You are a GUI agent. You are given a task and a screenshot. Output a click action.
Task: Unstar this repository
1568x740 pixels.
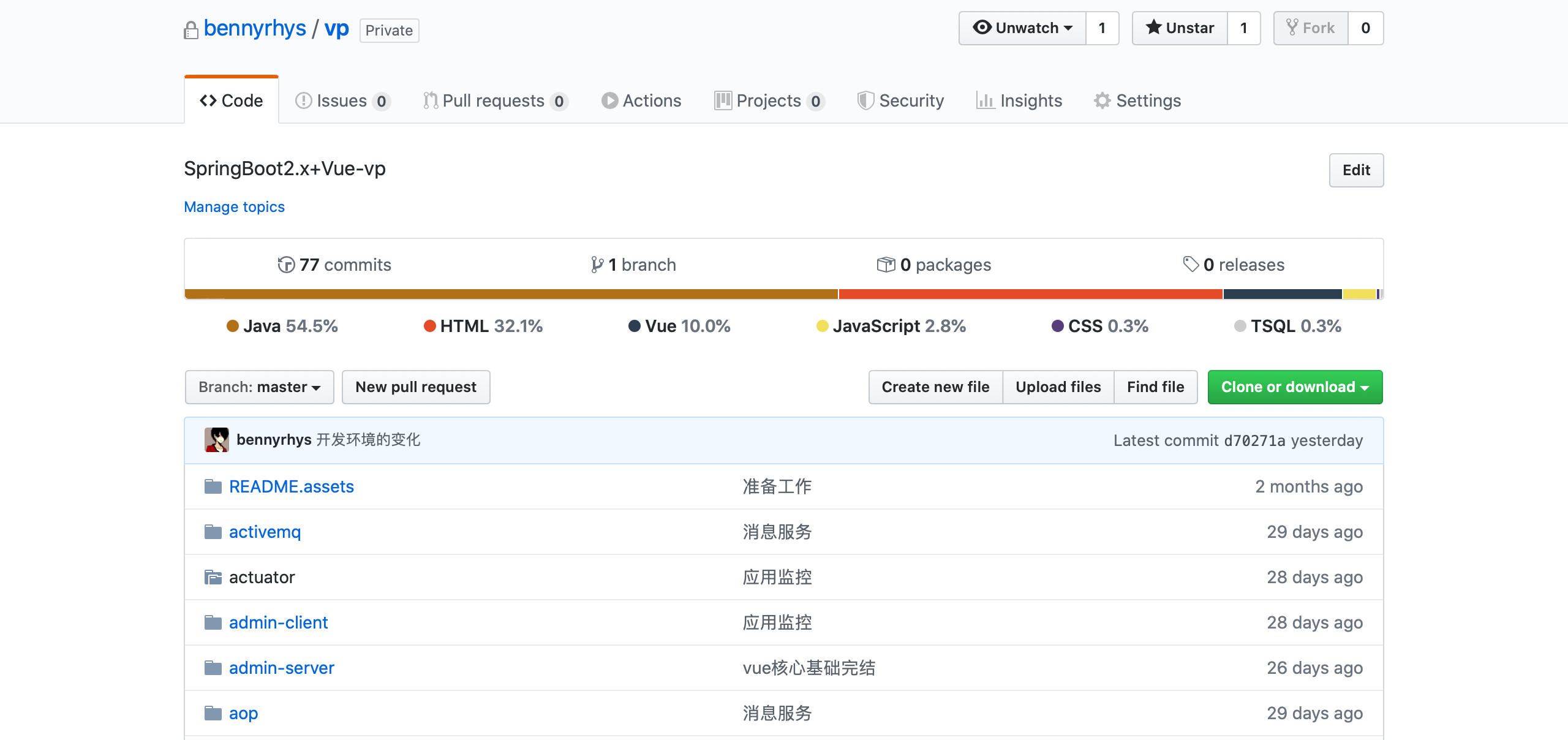pos(1180,28)
